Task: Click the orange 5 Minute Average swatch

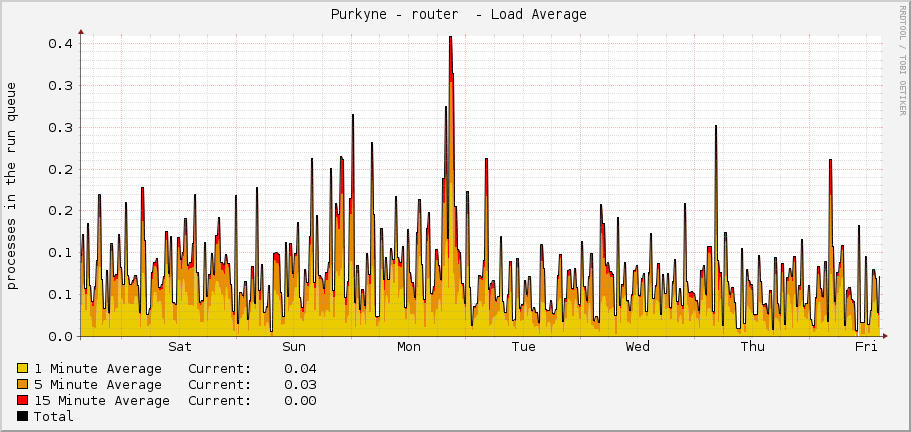Action: 23,385
